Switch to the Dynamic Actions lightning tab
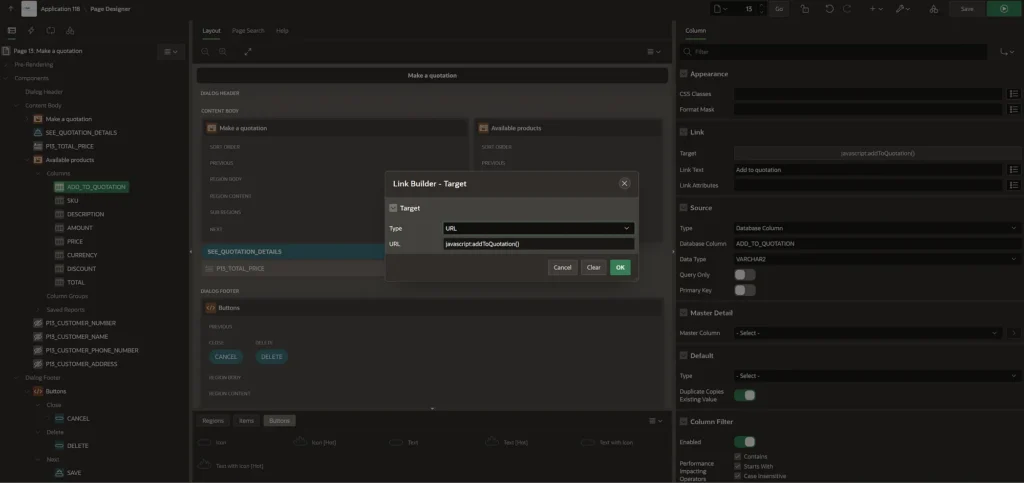Viewport: 1024px width, 483px height. 30,31
